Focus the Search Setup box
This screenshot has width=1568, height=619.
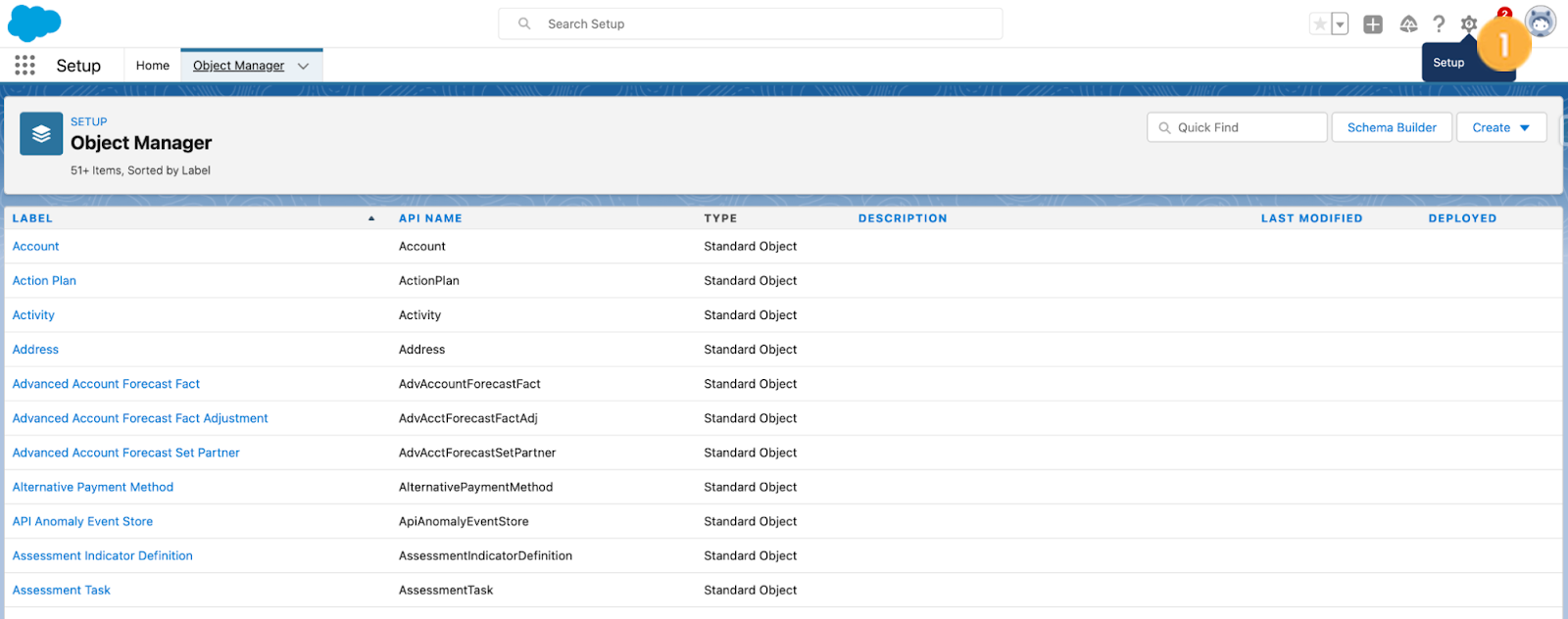pos(751,24)
